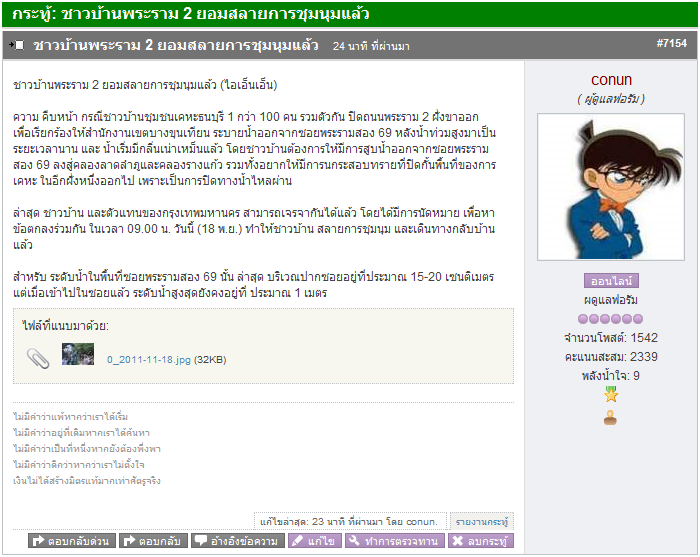Open conun's Detective Conan avatar image
Image resolution: width=700 pixels, height=557 pixels.
611,187
